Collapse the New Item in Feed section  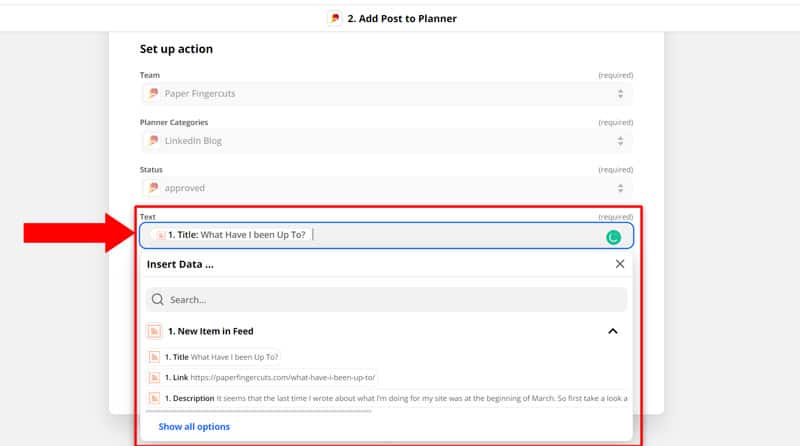pyautogui.click(x=613, y=331)
